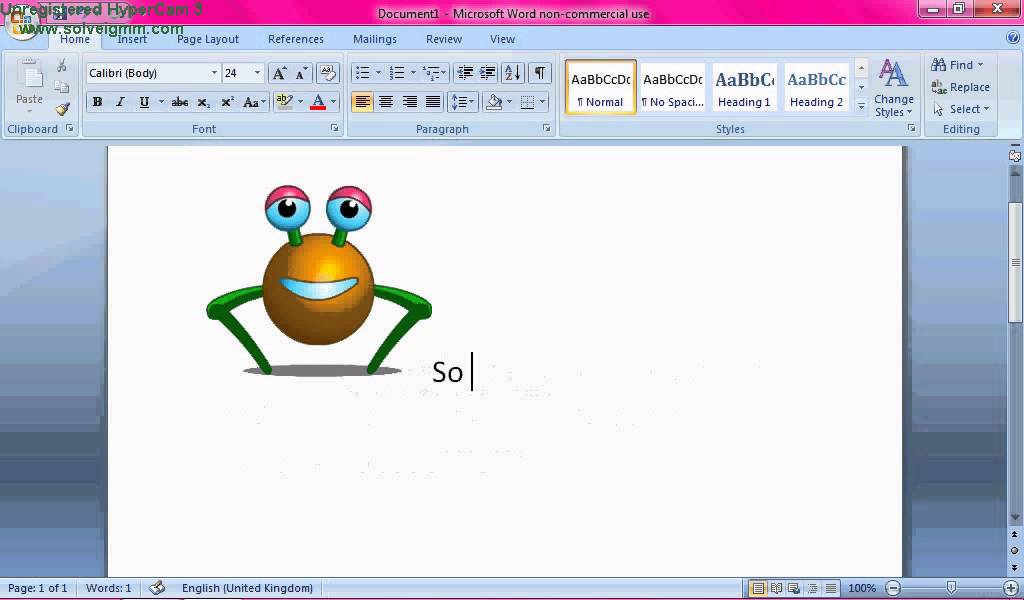Clear formatting using the eraser icon
This screenshot has height=600, width=1024.
tap(328, 73)
